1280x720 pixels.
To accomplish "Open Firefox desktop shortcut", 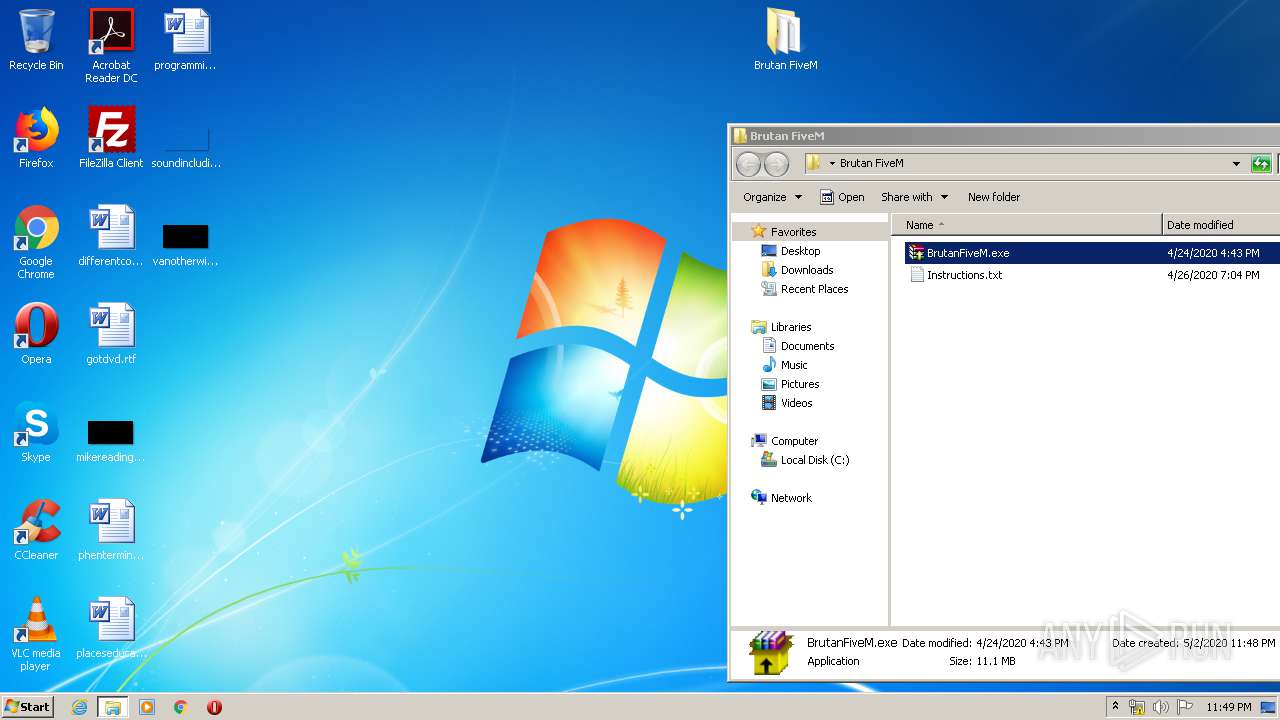I will (36, 138).
